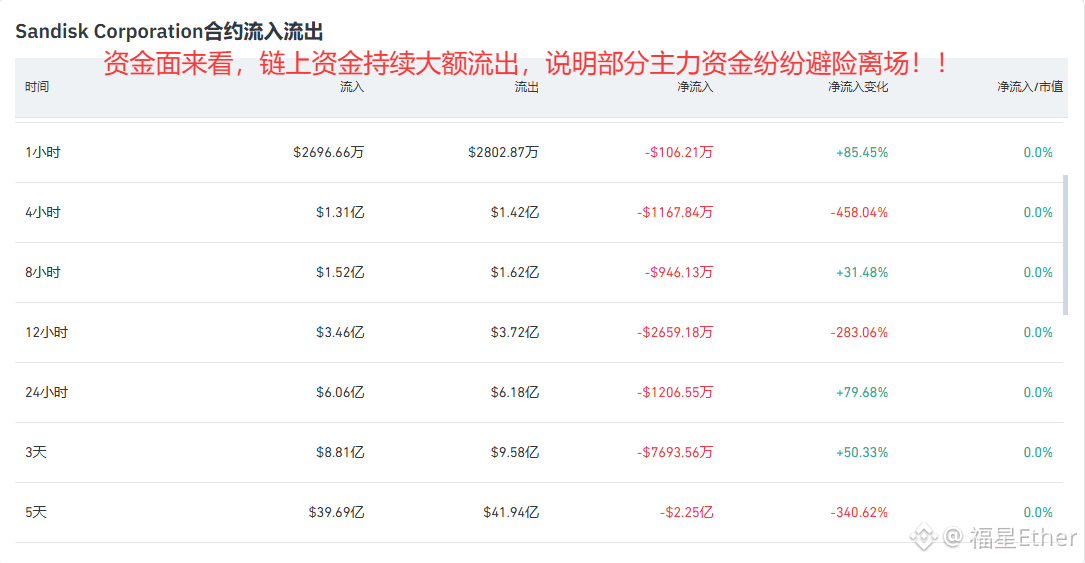Select the 24小时 time row
This screenshot has height=563, width=1085.
click(x=539, y=392)
